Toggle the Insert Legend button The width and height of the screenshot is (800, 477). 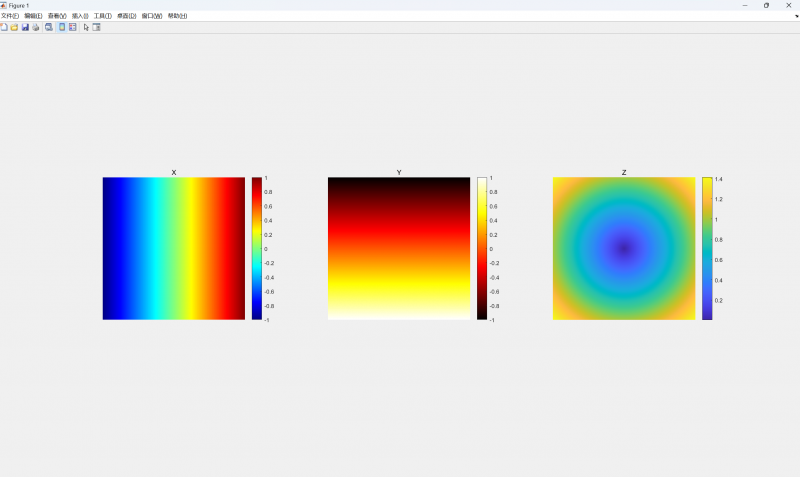tap(73, 27)
